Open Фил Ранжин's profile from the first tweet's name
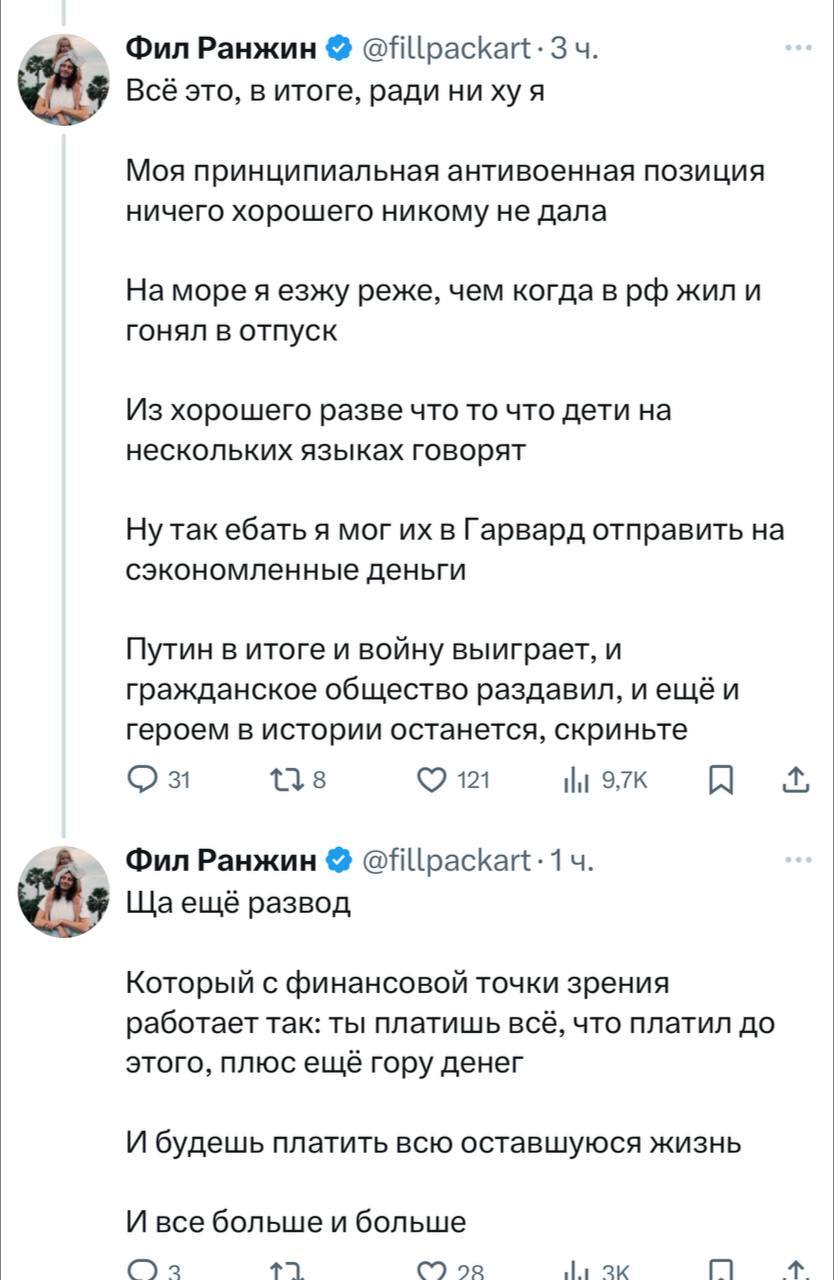Viewport: 834px width, 1280px height. pos(220,47)
